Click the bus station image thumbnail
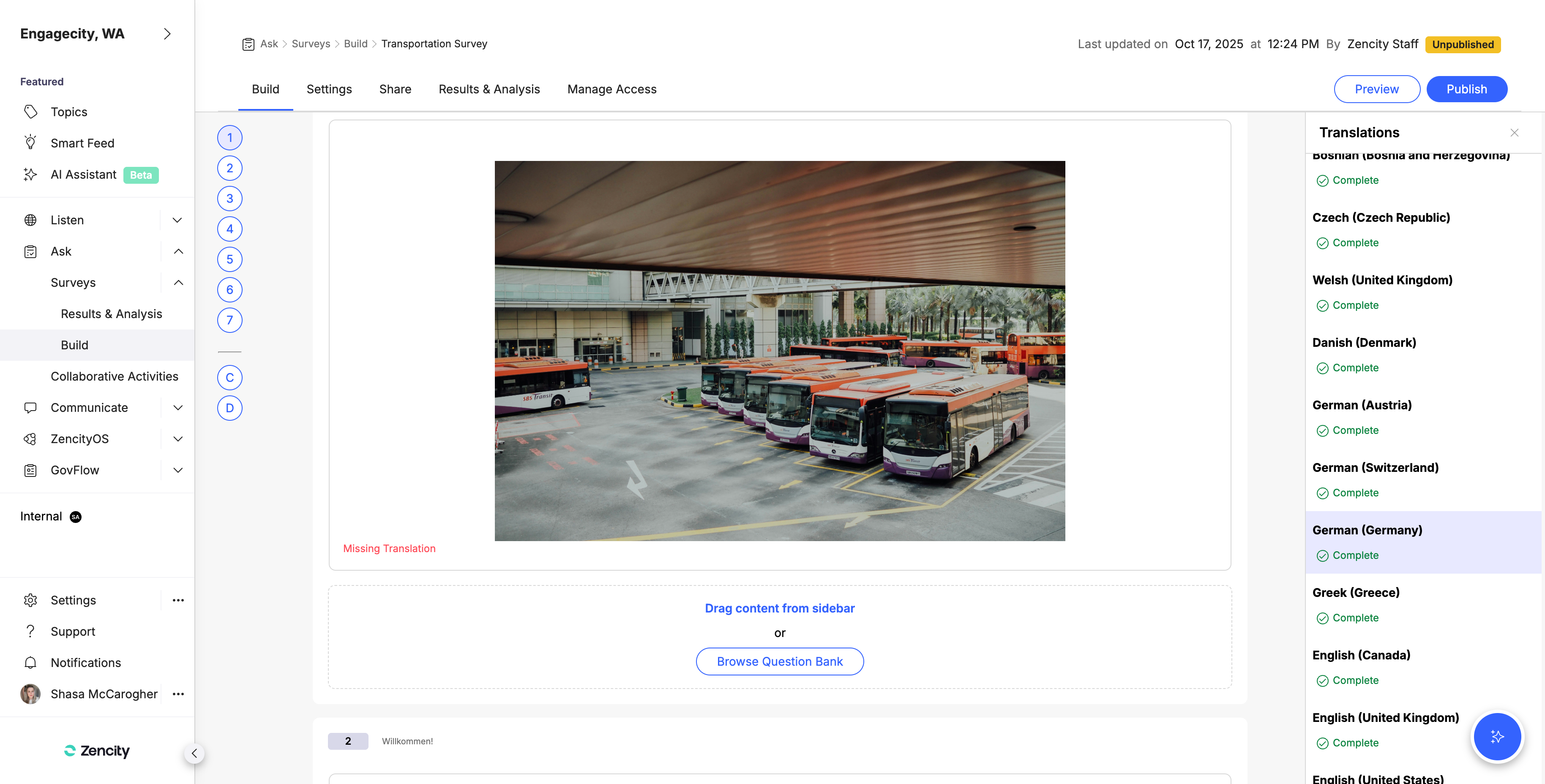The image size is (1545, 784). [x=779, y=351]
